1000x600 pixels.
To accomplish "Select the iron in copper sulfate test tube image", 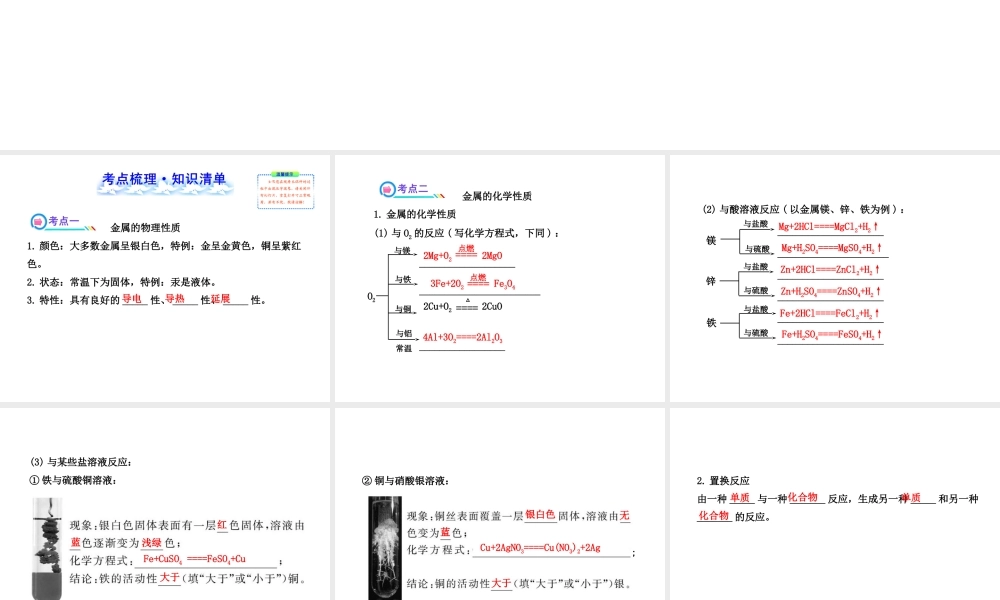I will [47, 548].
